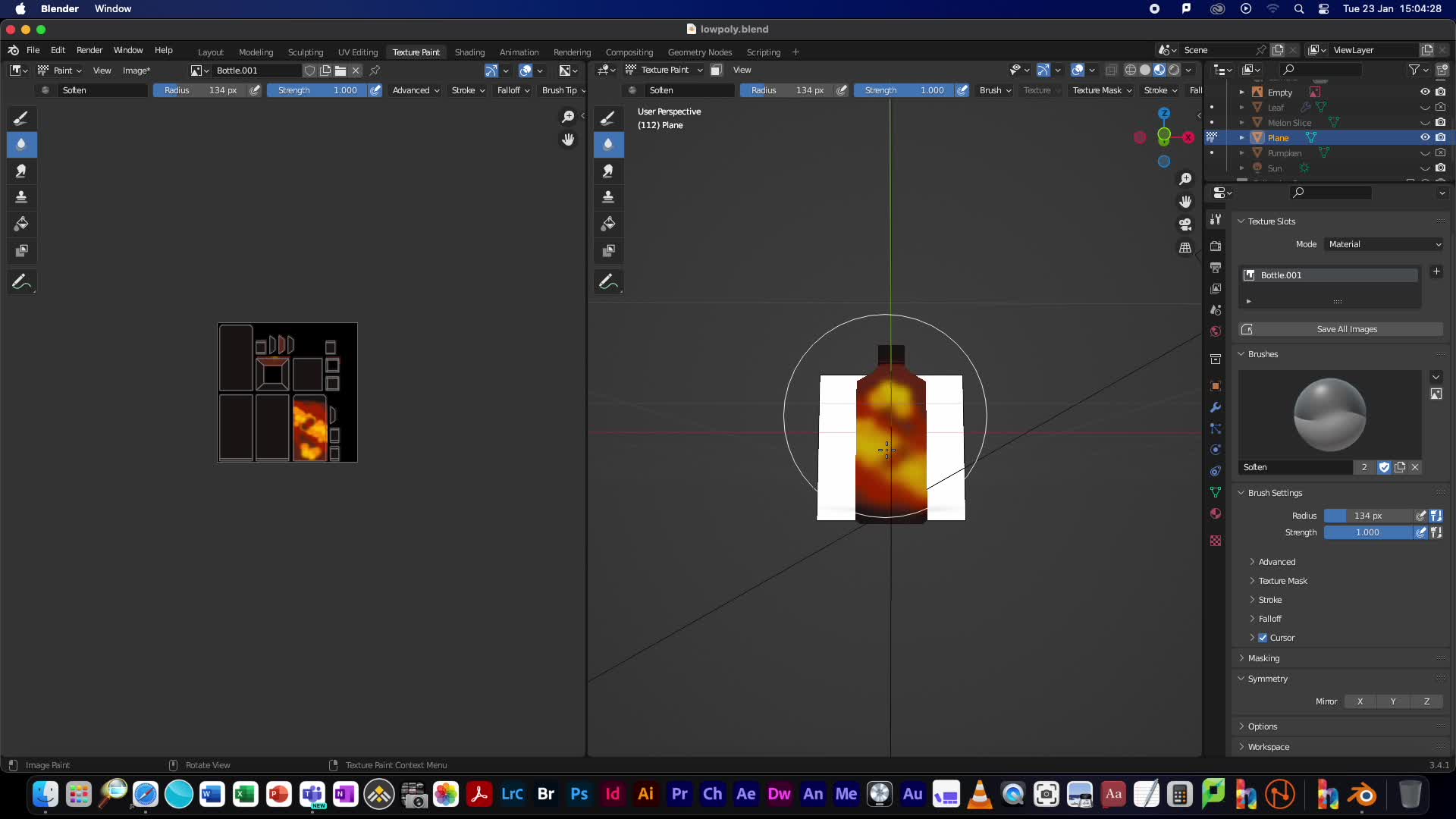Viewport: 1456px width, 819px height.
Task: Add a new texture slot with plus button
Action: 1436,272
